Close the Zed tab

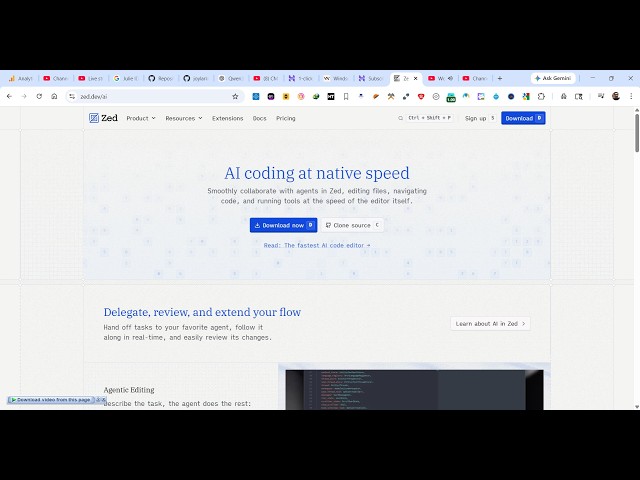416,78
